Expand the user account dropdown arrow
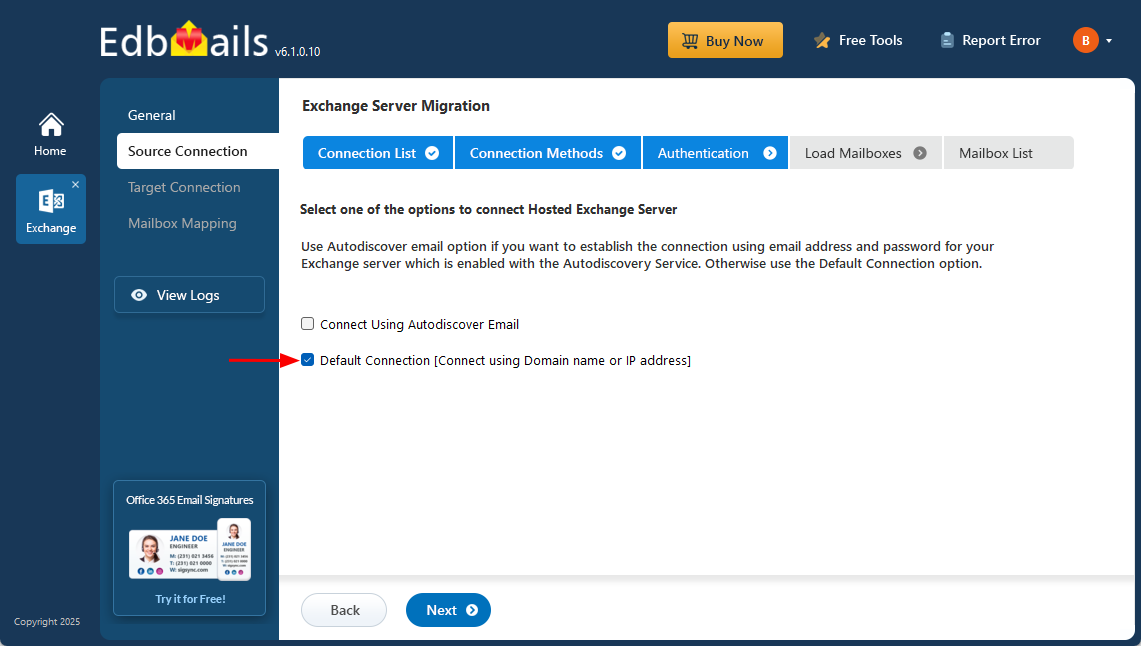 1109,41
